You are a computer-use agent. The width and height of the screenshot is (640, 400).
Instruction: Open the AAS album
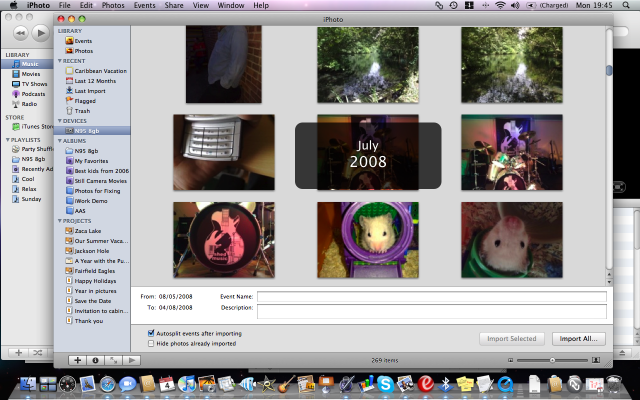pyautogui.click(x=80, y=211)
